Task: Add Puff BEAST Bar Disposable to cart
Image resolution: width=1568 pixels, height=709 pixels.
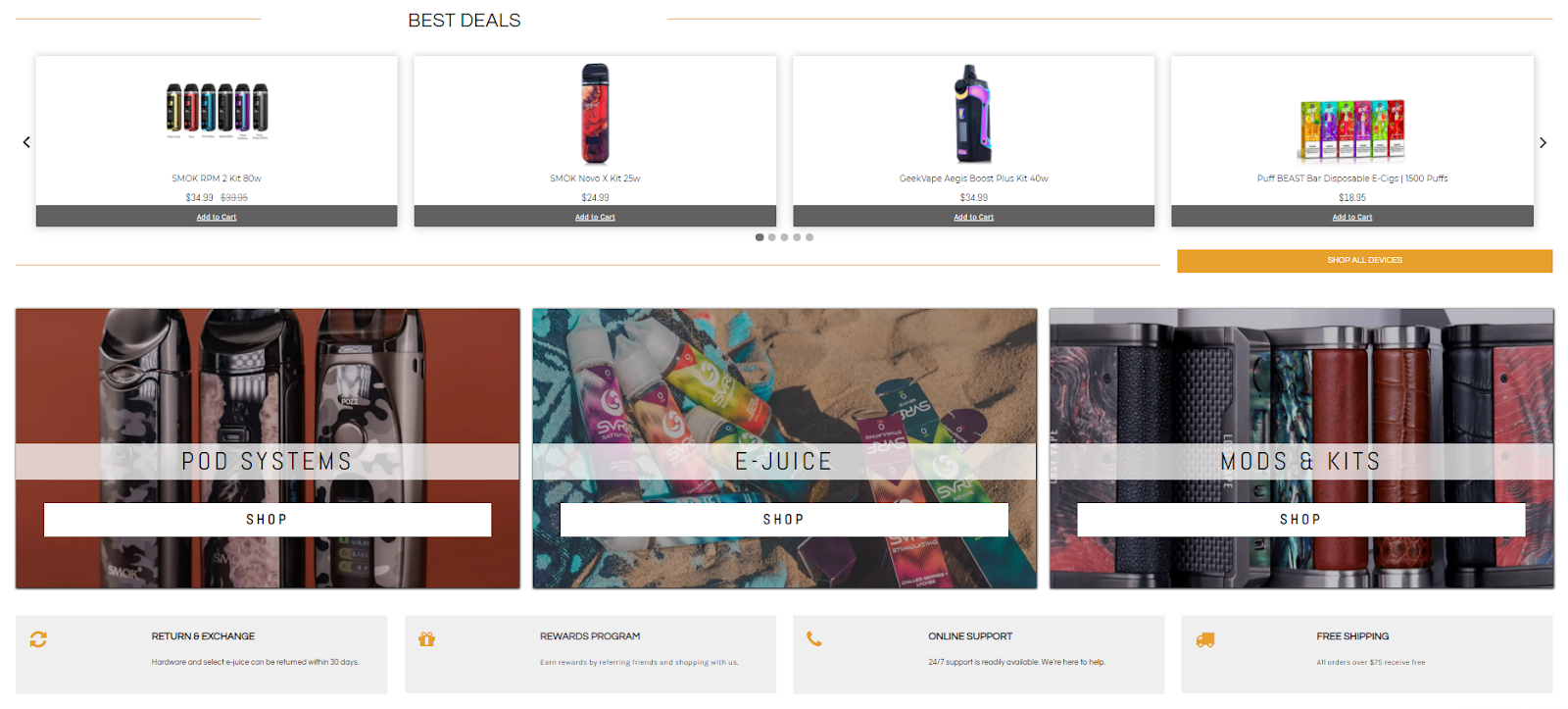Action: (x=1352, y=217)
